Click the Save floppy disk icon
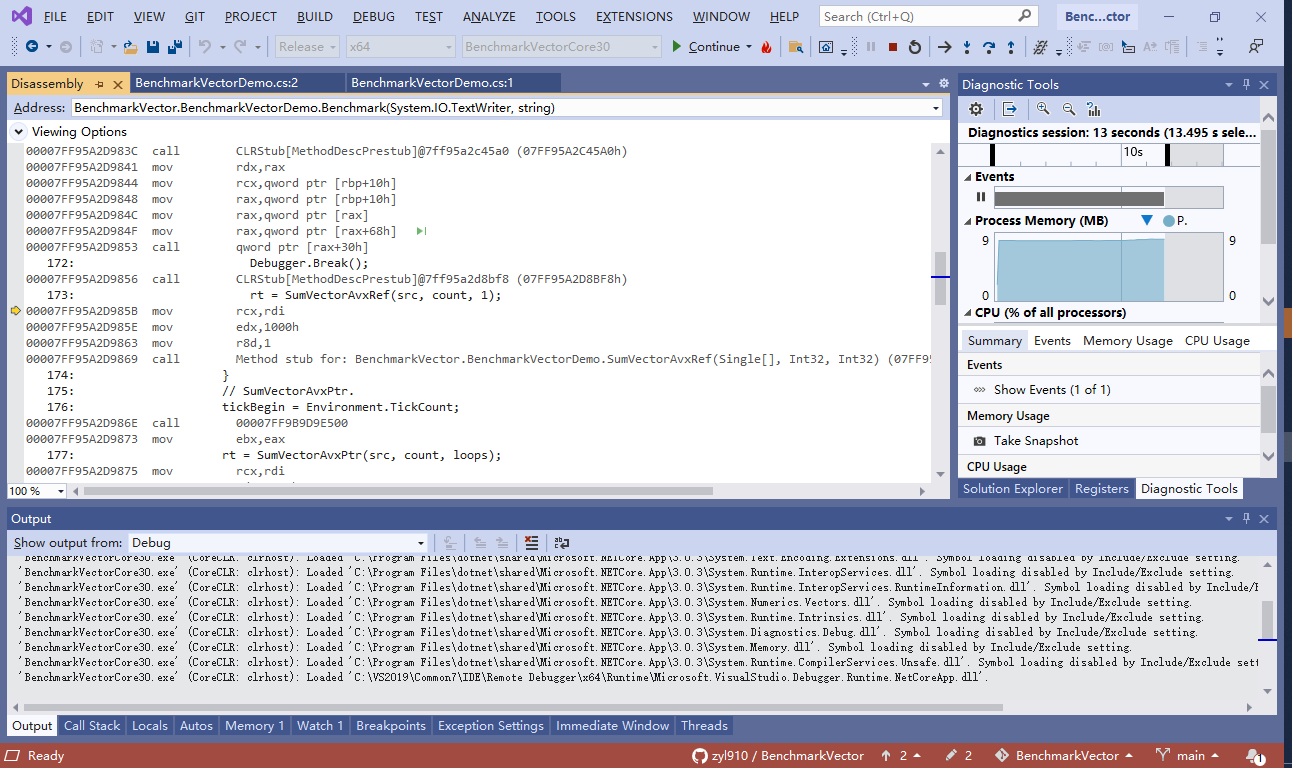The width and height of the screenshot is (1292, 768). [x=153, y=47]
